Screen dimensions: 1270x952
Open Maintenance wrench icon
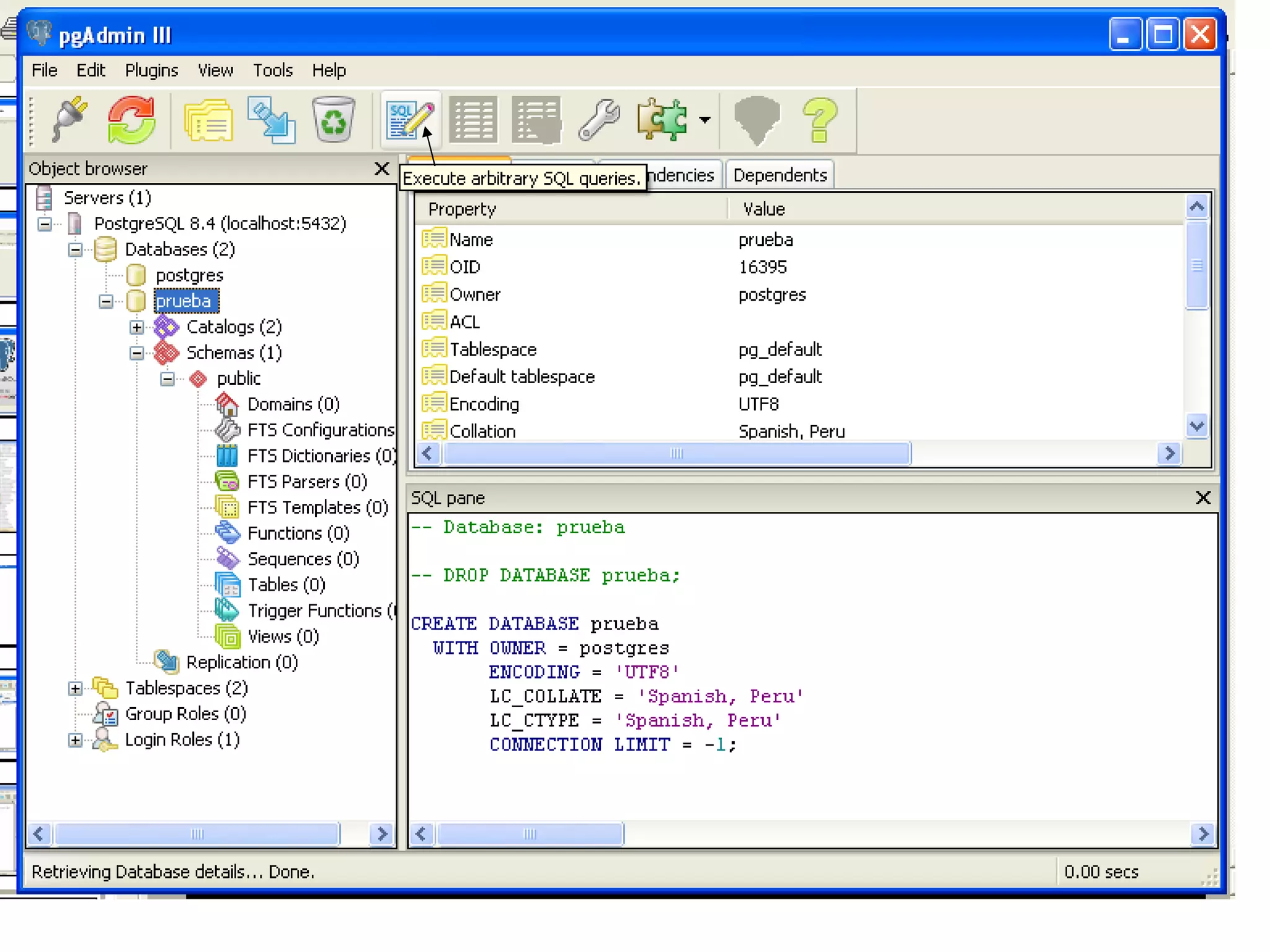coord(599,120)
